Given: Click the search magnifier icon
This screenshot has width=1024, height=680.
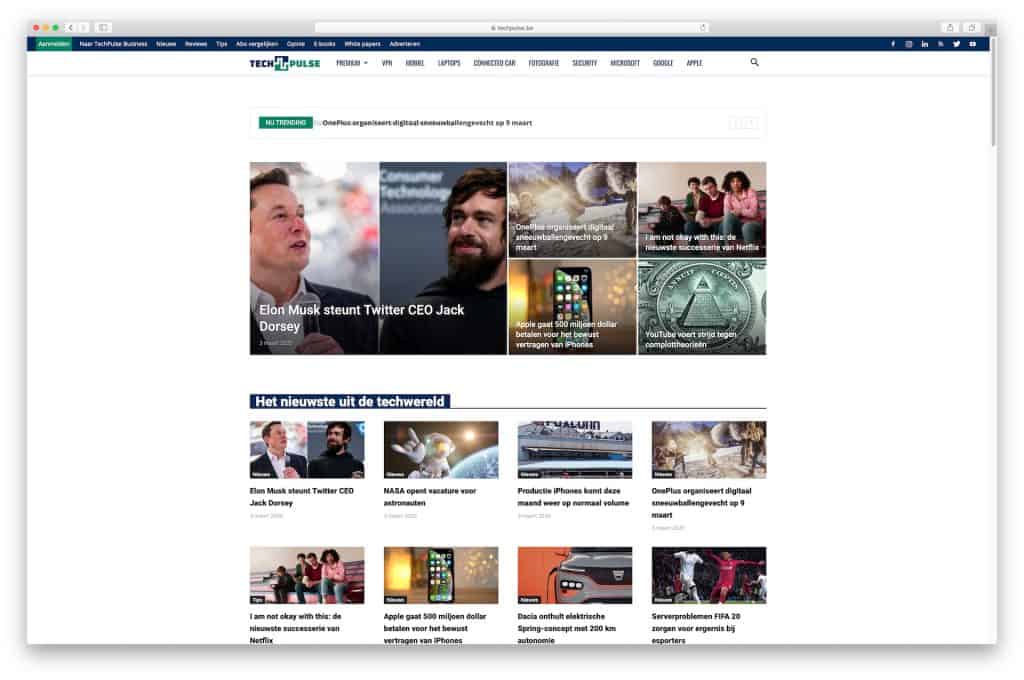Looking at the screenshot, I should [x=754, y=62].
